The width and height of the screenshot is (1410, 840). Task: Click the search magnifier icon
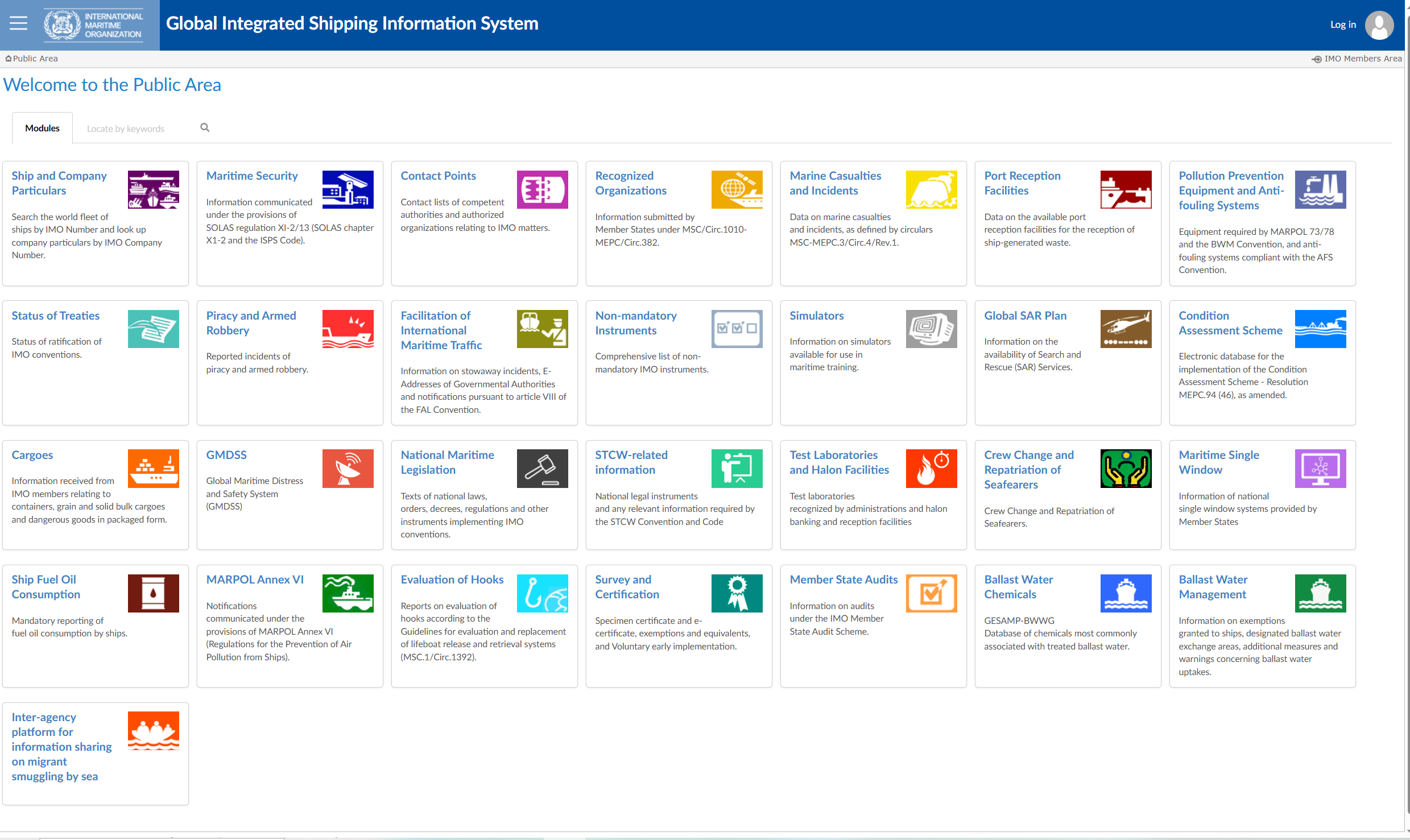click(x=205, y=128)
